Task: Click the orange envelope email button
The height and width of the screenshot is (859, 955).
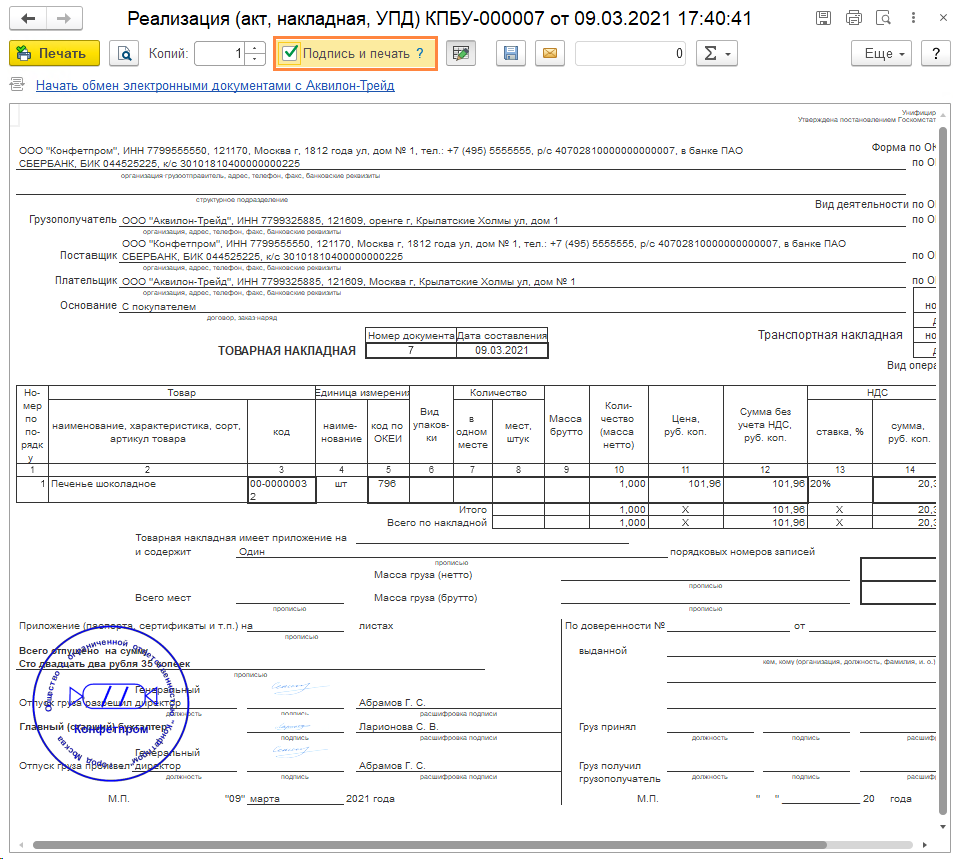Action: point(549,54)
